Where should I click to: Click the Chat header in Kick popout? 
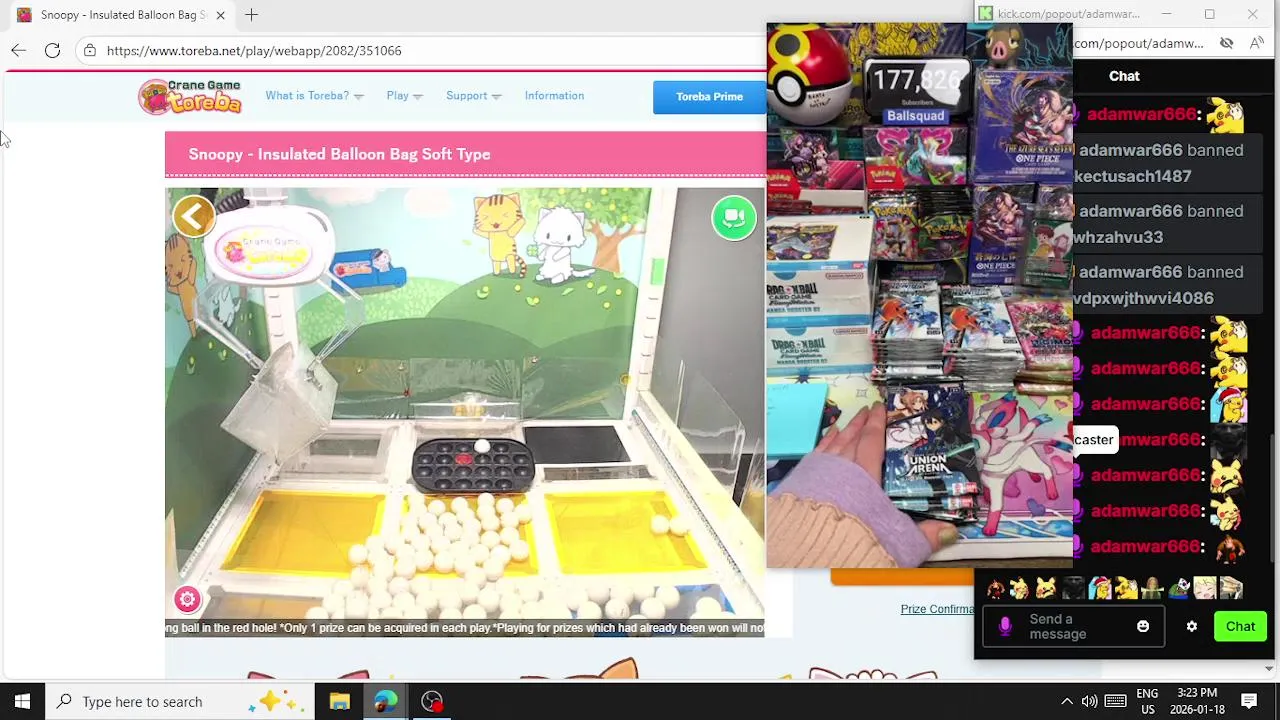[x=1124, y=76]
